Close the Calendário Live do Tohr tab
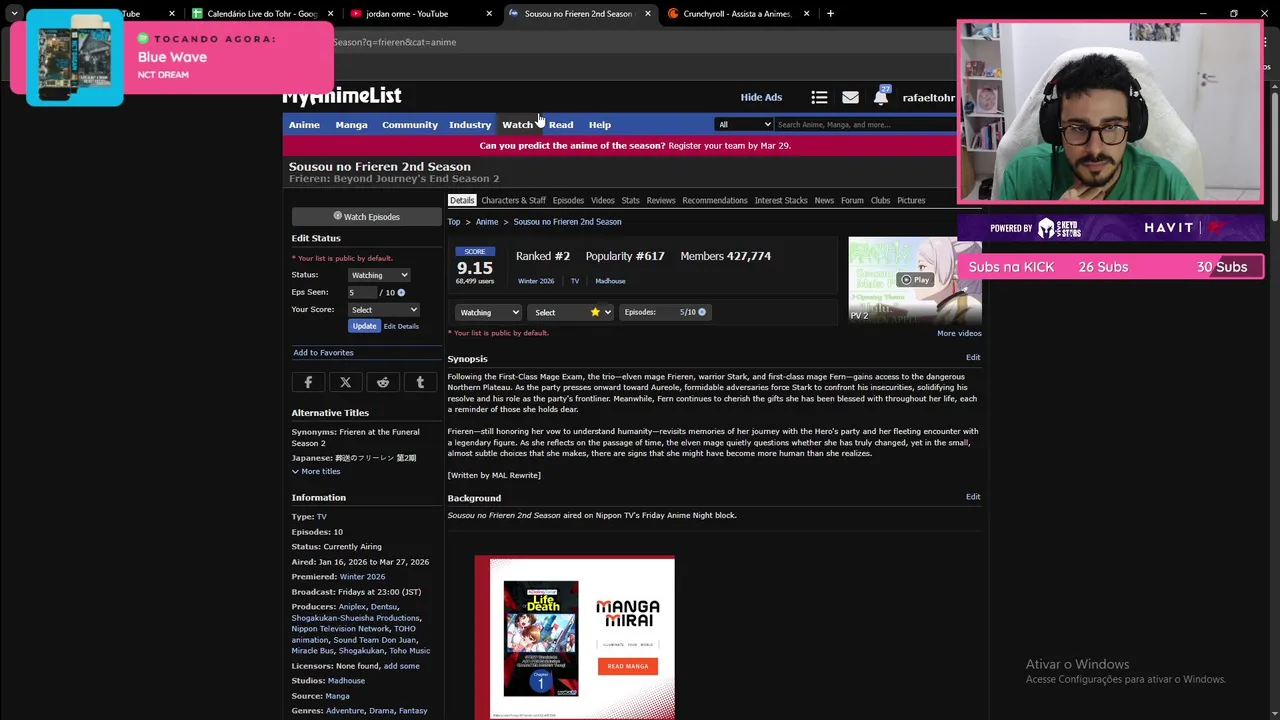Viewport: 1280px width, 720px height. [330, 14]
